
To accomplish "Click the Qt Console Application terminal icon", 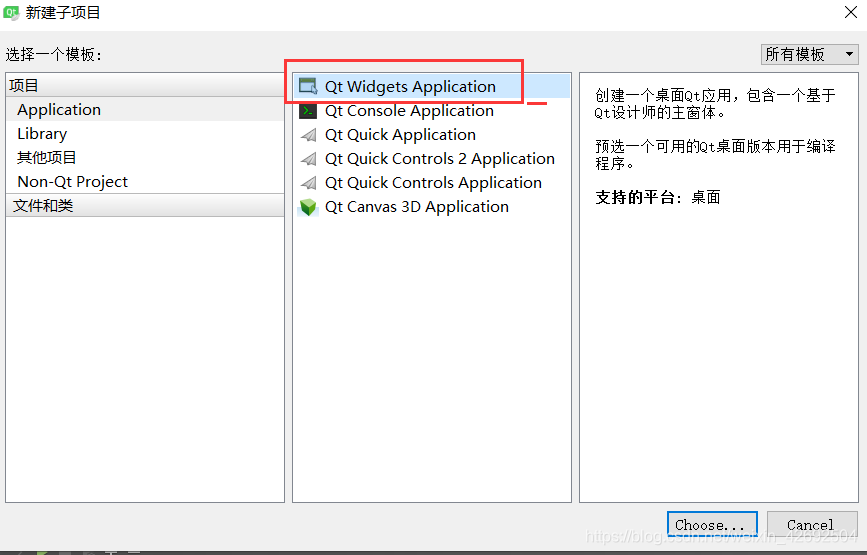I will [x=308, y=111].
